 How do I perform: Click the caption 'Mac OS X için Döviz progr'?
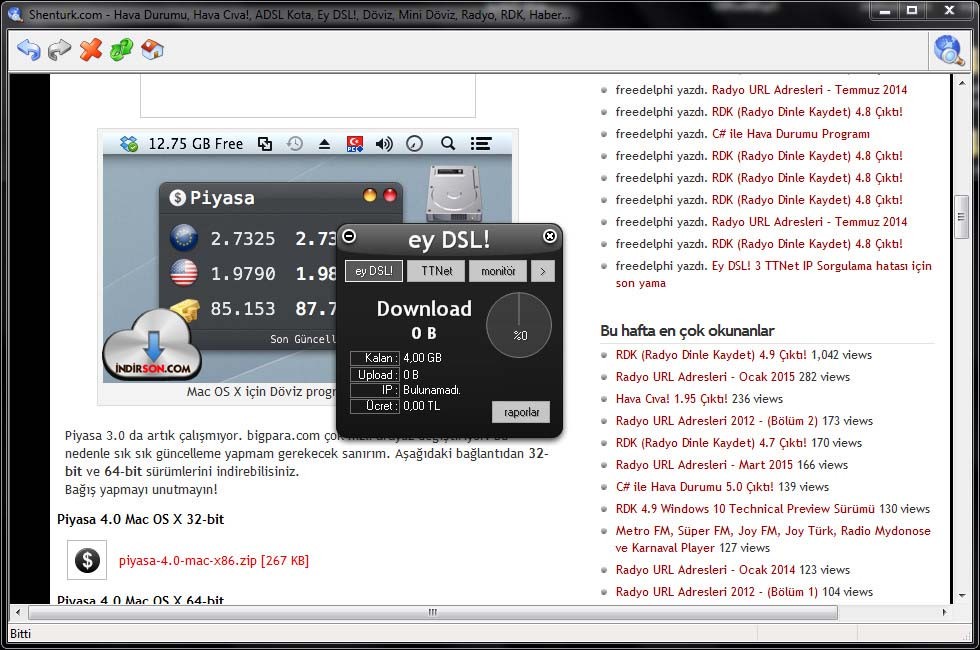[x=261, y=392]
